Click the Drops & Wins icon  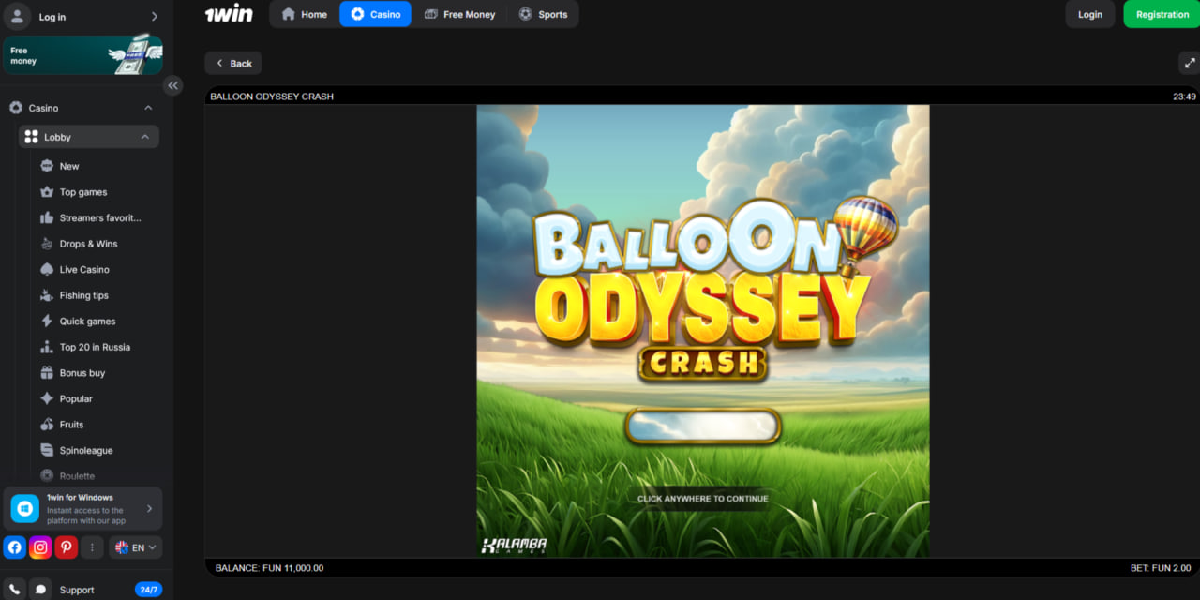pos(46,244)
